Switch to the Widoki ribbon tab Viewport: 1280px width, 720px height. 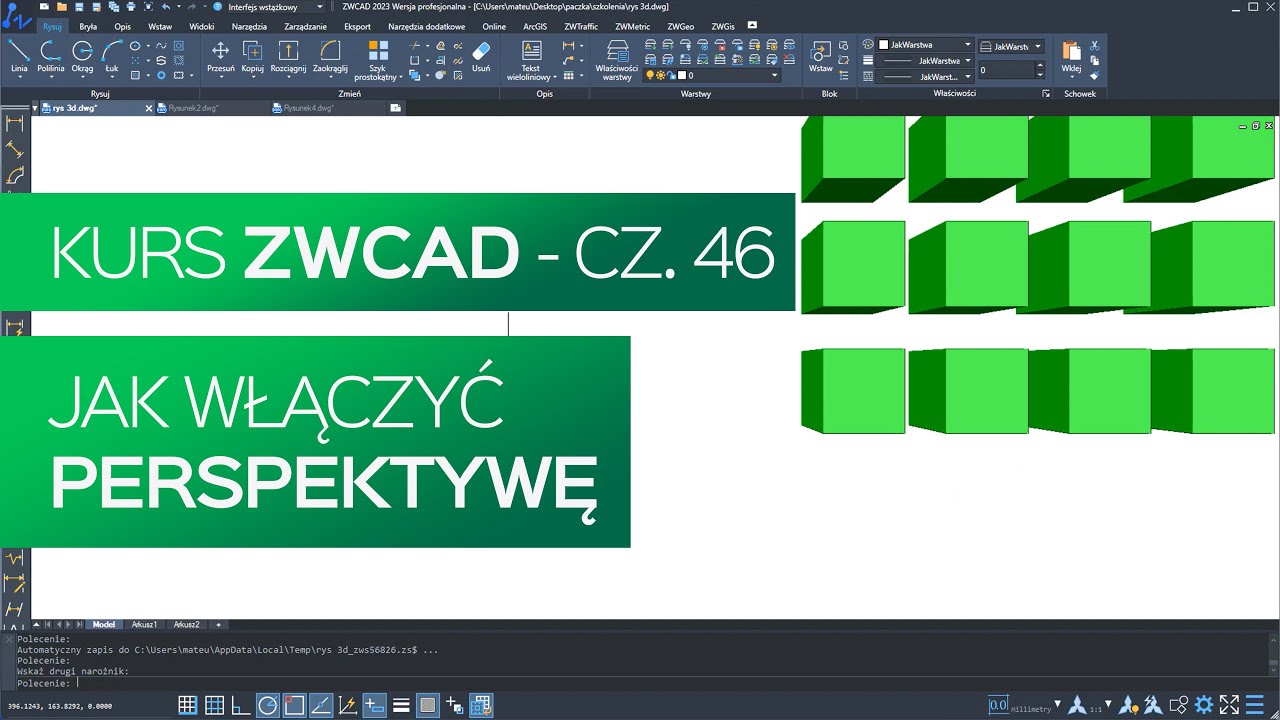point(201,27)
